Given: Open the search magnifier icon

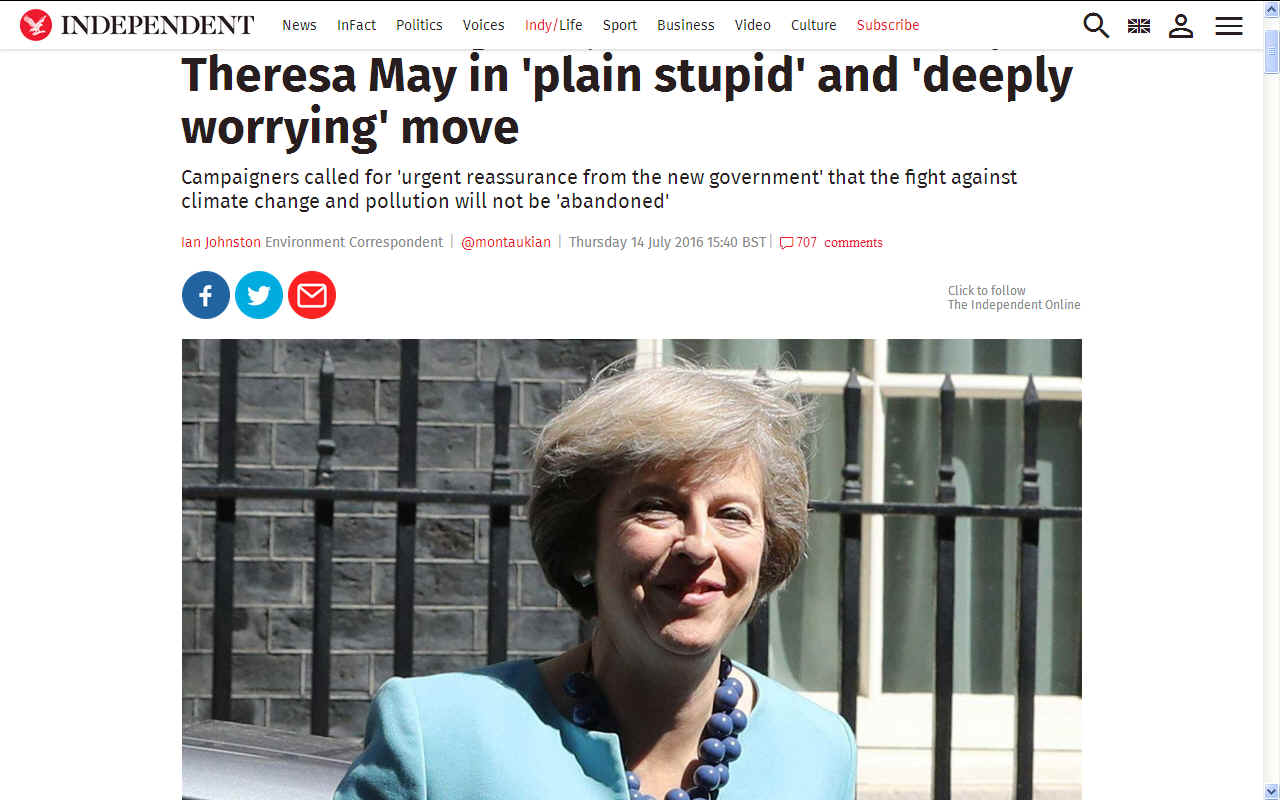Looking at the screenshot, I should click(x=1096, y=25).
